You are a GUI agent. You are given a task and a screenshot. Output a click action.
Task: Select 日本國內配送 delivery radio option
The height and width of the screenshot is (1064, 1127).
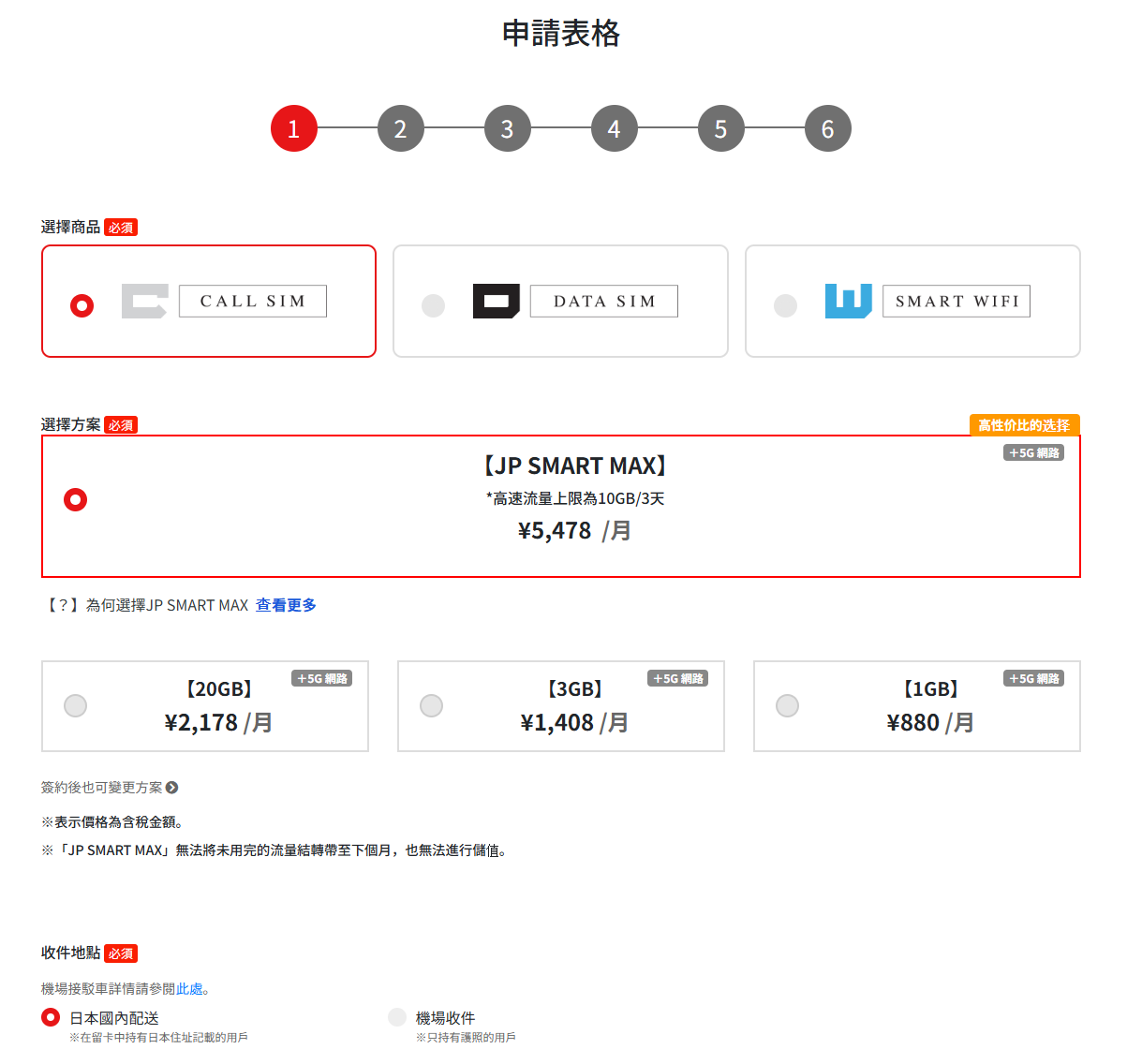[51, 1017]
